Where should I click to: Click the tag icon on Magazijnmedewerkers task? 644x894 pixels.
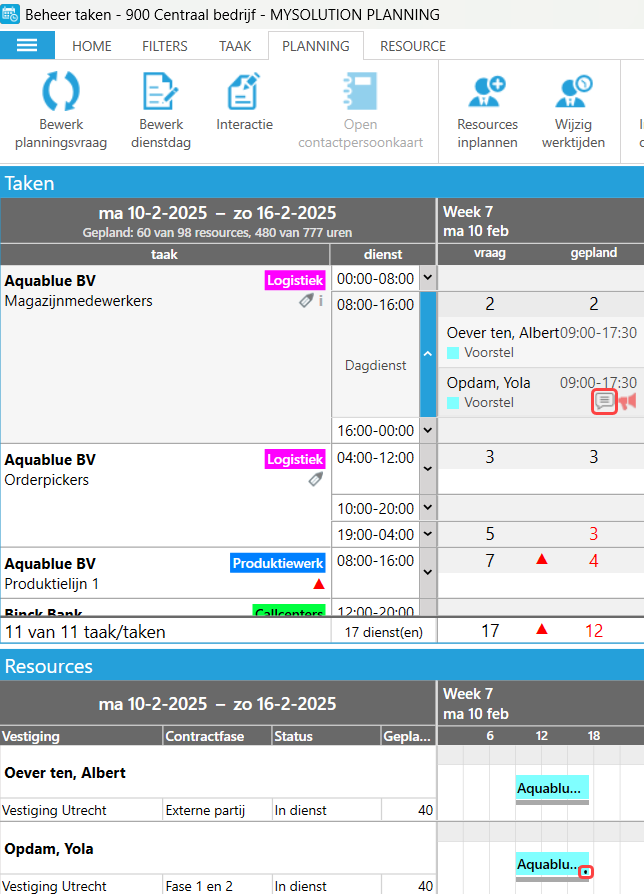coord(307,300)
